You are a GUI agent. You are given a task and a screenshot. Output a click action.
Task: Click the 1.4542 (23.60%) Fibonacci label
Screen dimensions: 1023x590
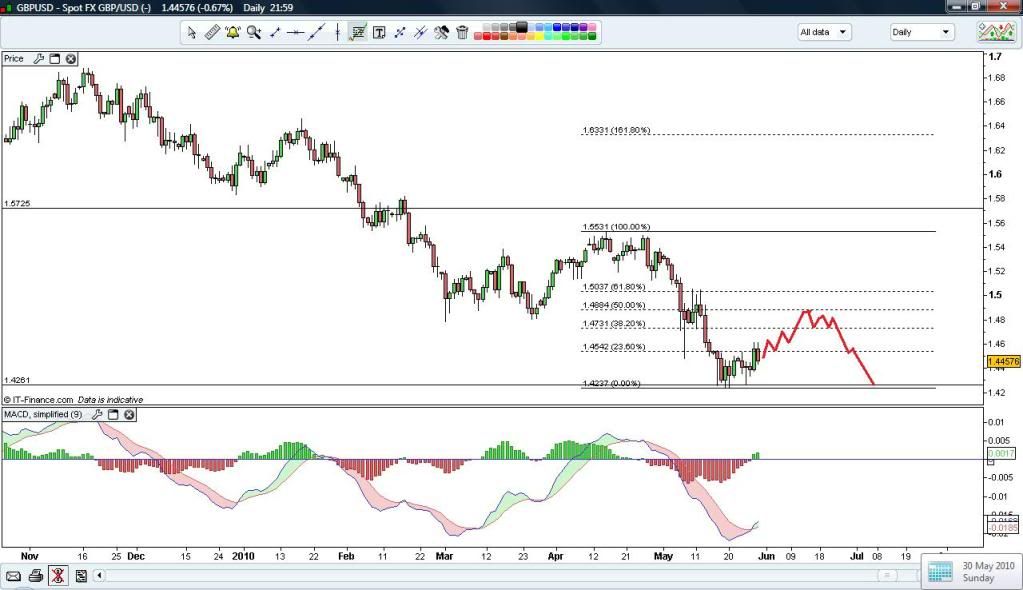(x=613, y=347)
